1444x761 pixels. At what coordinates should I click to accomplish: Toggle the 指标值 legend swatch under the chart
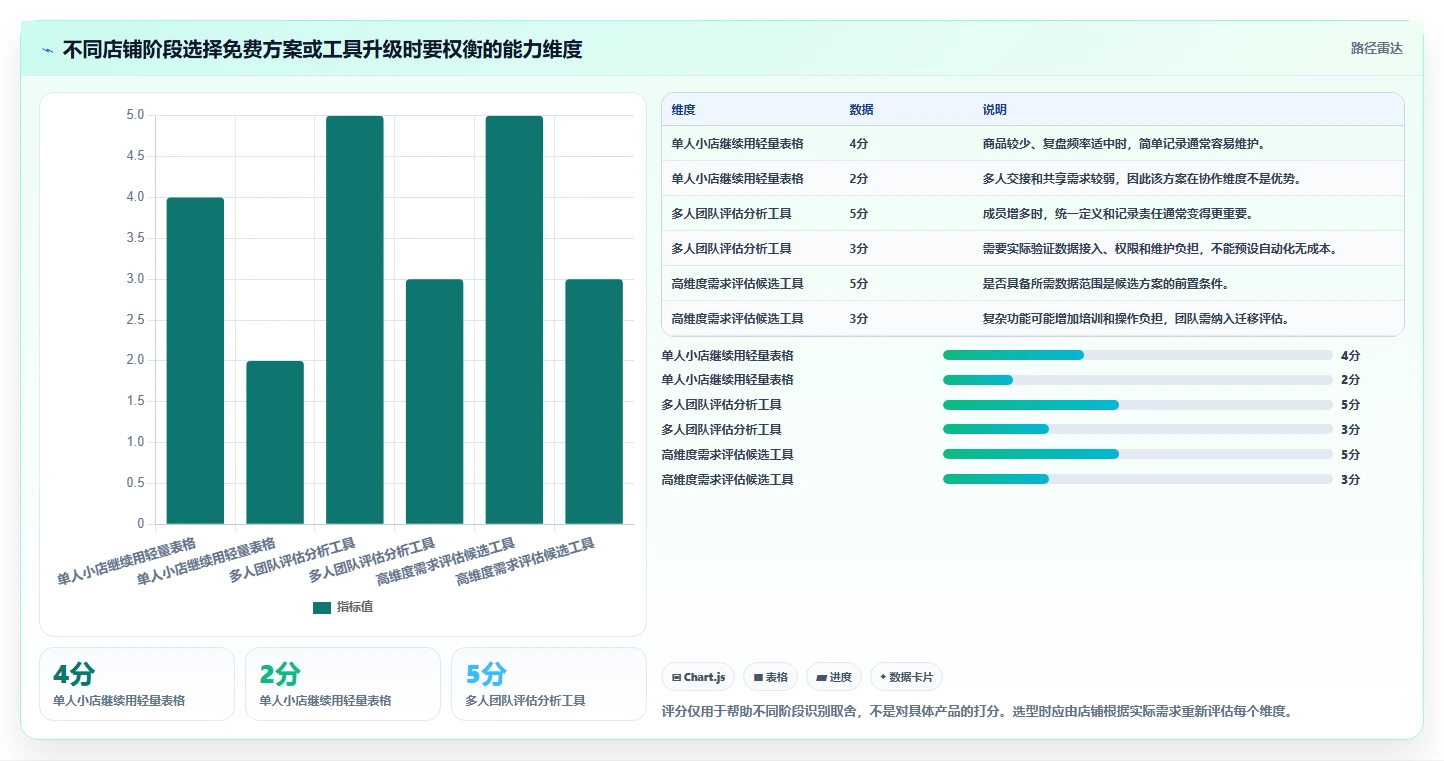[x=321, y=607]
